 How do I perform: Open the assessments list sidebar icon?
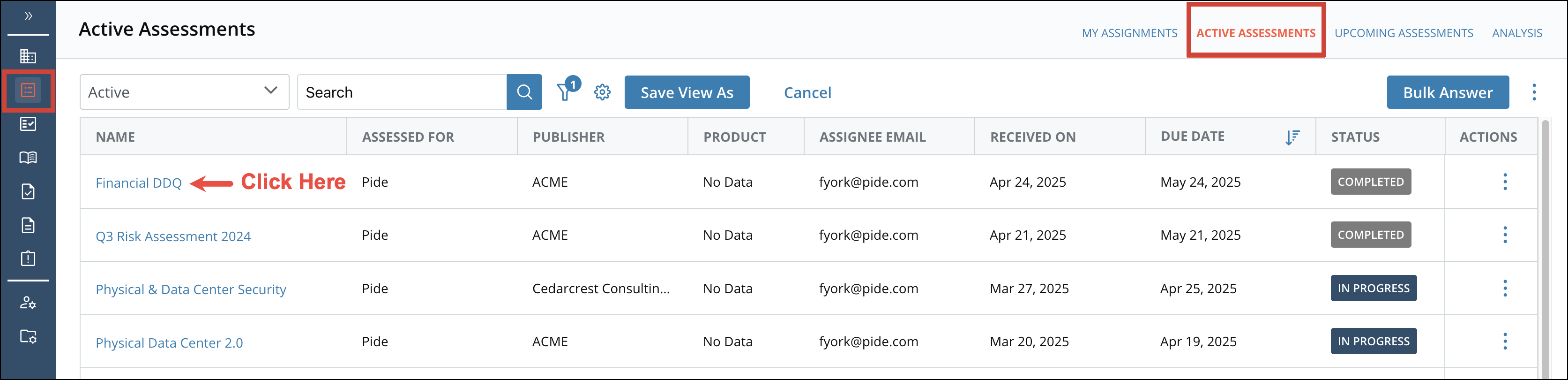coord(28,90)
